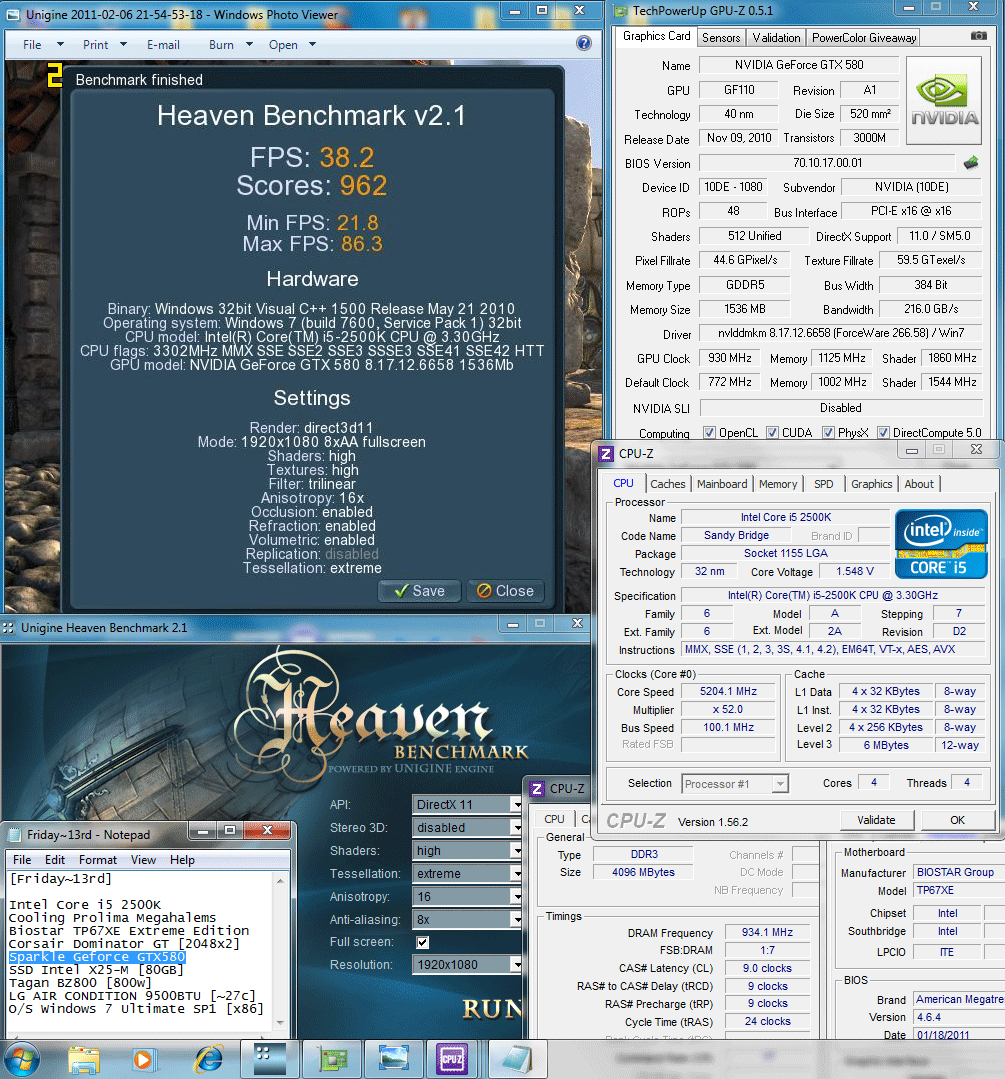Open the Notepad Help menu
This screenshot has width=1005, height=1079.
182,860
